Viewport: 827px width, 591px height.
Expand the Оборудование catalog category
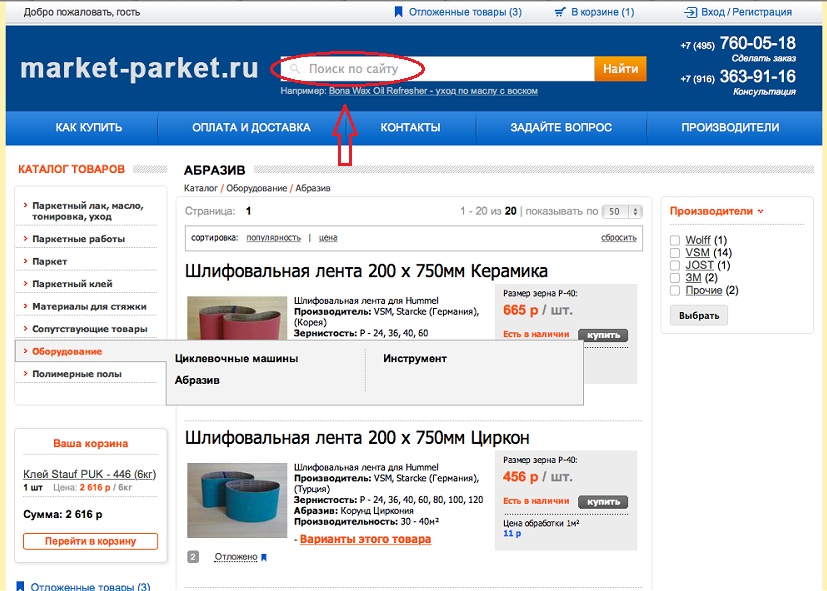pyautogui.click(x=67, y=352)
